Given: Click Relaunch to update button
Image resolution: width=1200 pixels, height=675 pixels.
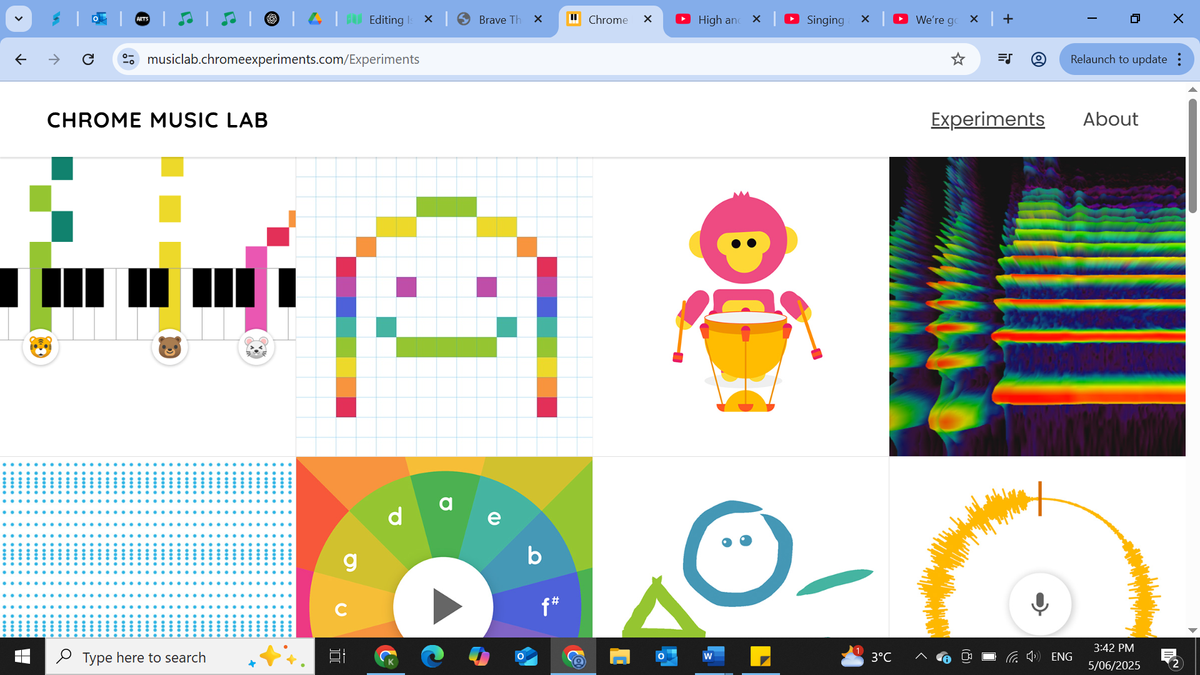Looking at the screenshot, I should (x=1118, y=59).
